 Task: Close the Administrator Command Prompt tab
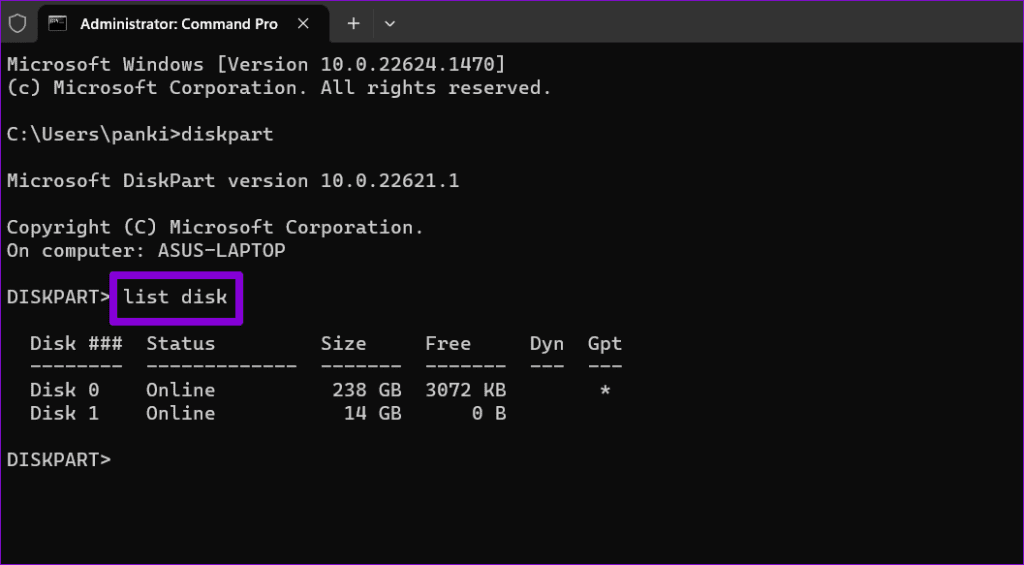coord(303,24)
